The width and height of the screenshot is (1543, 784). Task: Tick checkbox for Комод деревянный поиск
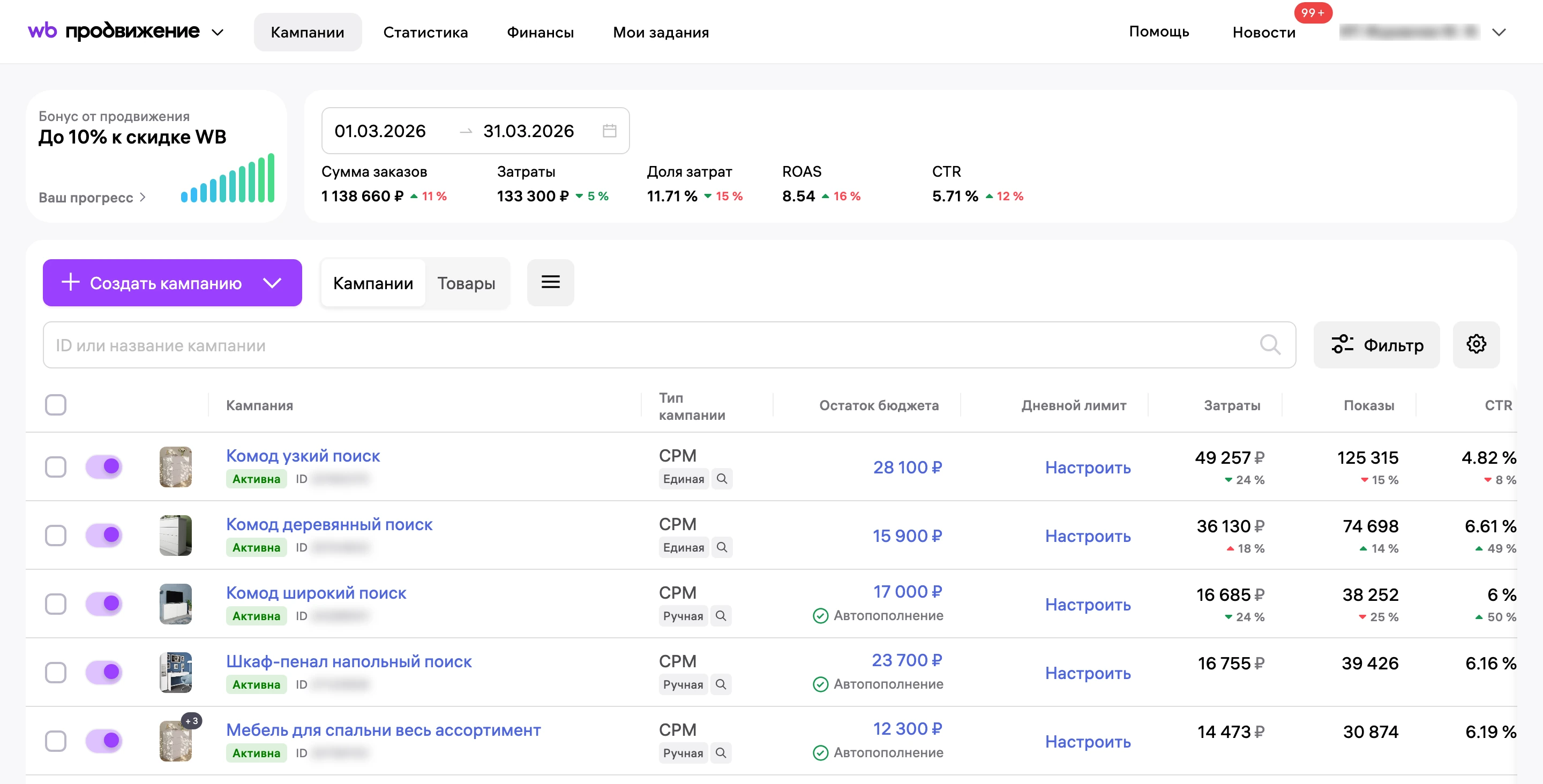[56, 536]
